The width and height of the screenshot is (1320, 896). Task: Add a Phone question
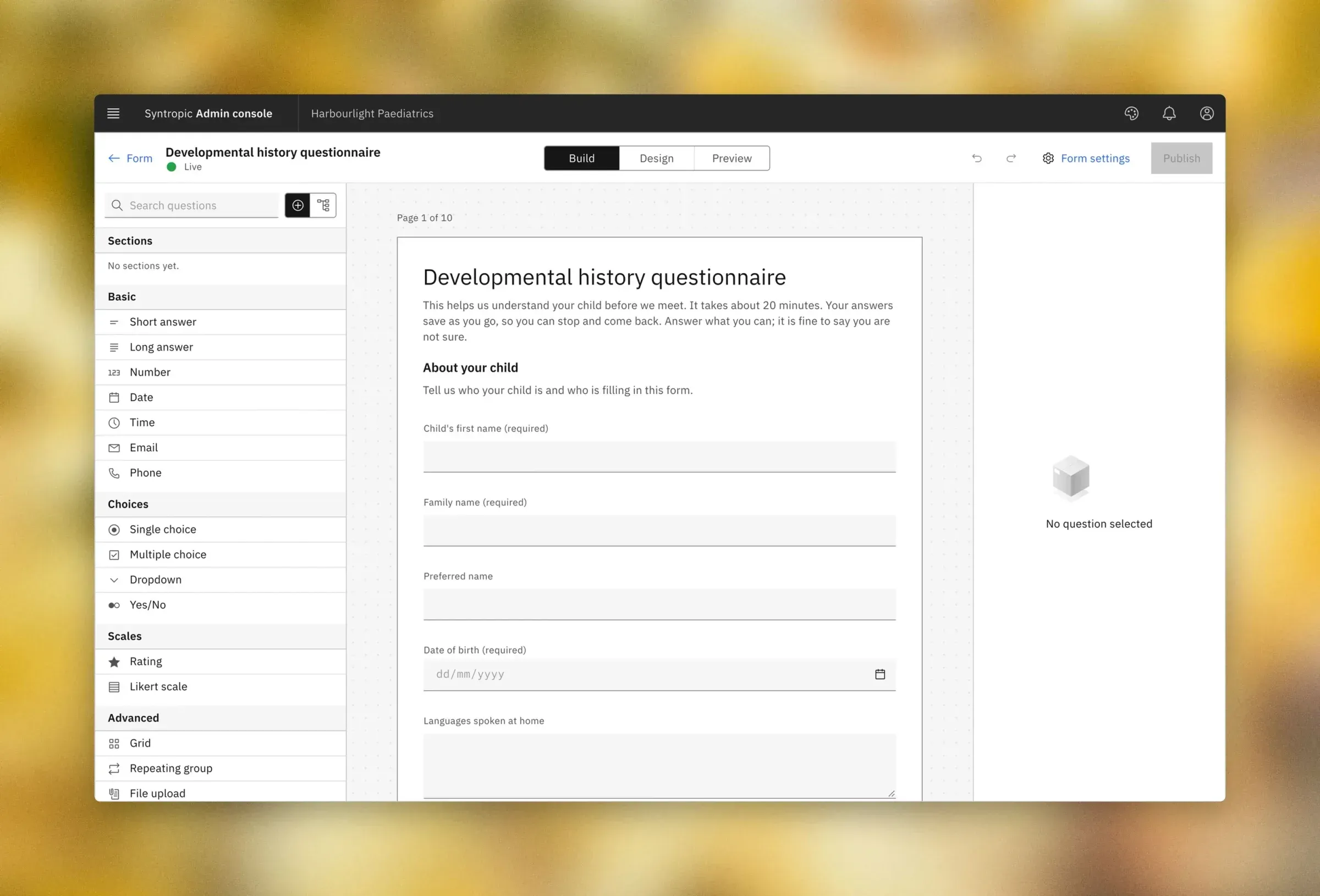coord(221,472)
